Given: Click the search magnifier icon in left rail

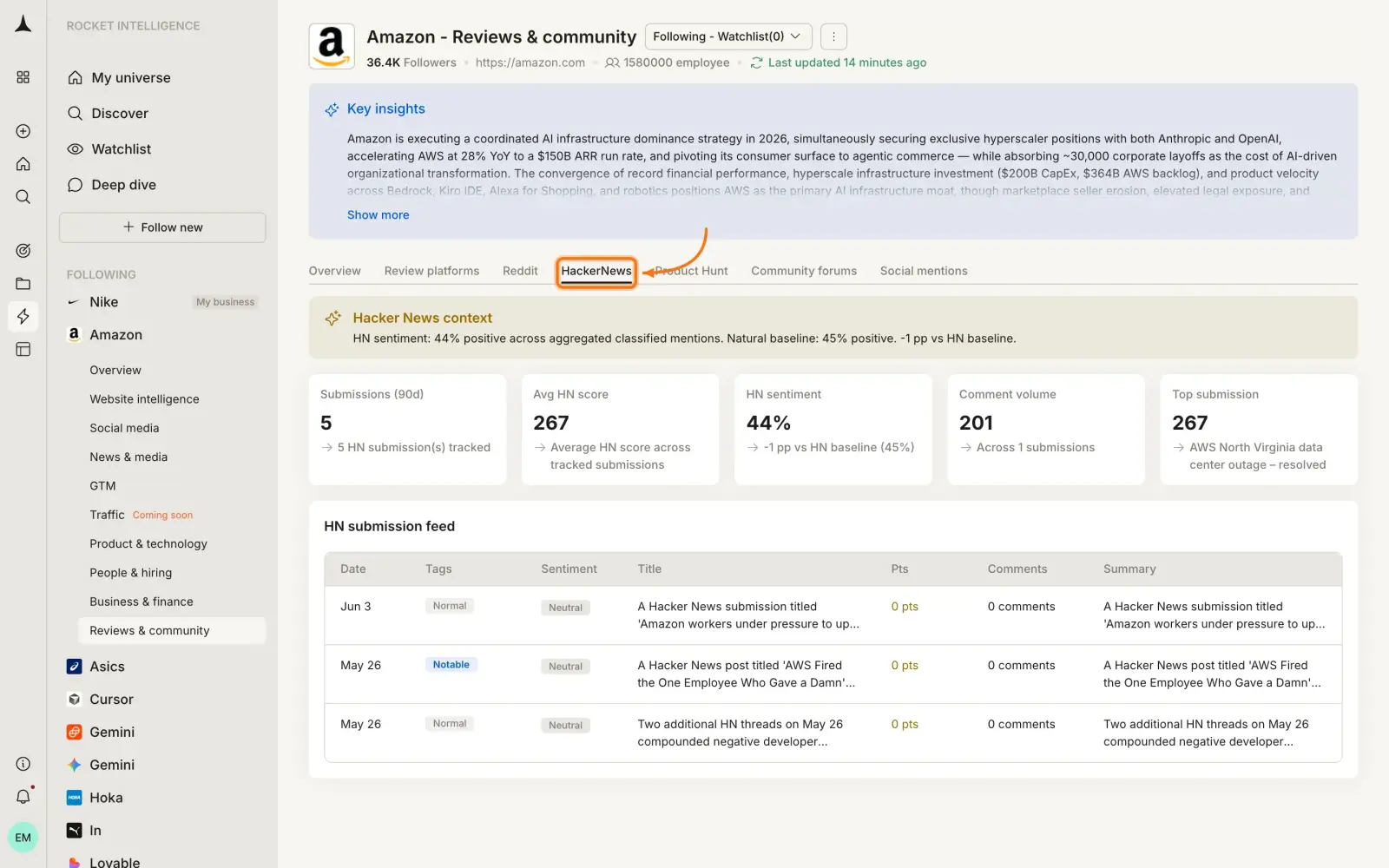Looking at the screenshot, I should tap(23, 197).
